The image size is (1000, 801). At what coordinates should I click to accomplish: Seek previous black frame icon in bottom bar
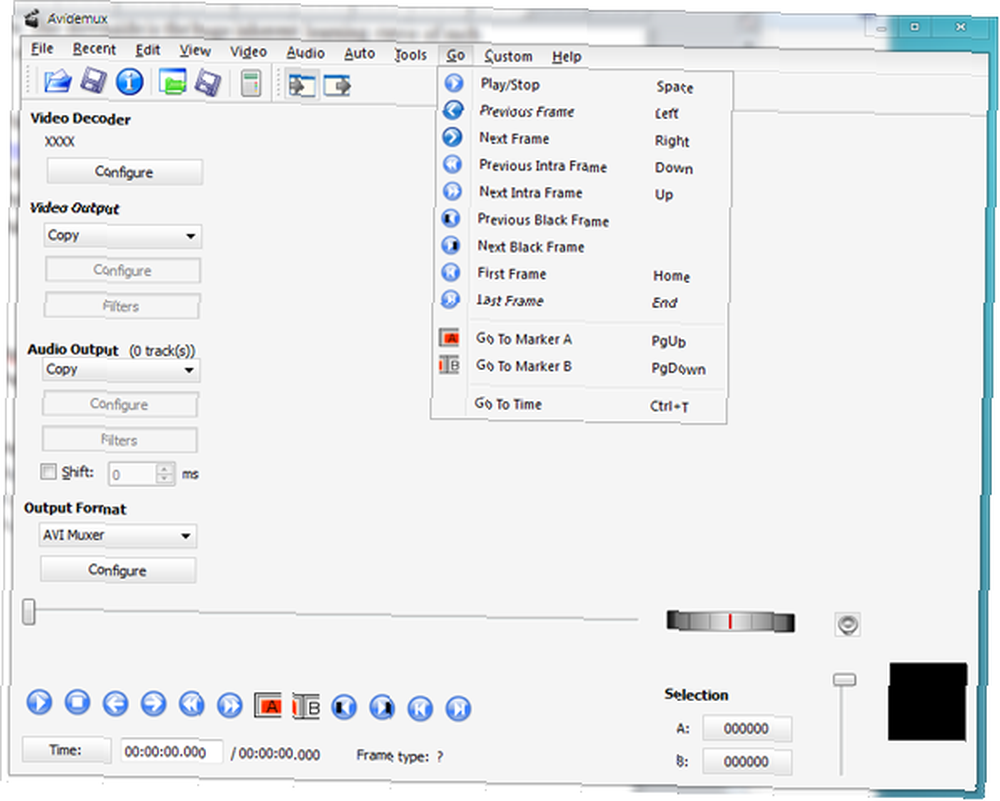pyautogui.click(x=344, y=707)
